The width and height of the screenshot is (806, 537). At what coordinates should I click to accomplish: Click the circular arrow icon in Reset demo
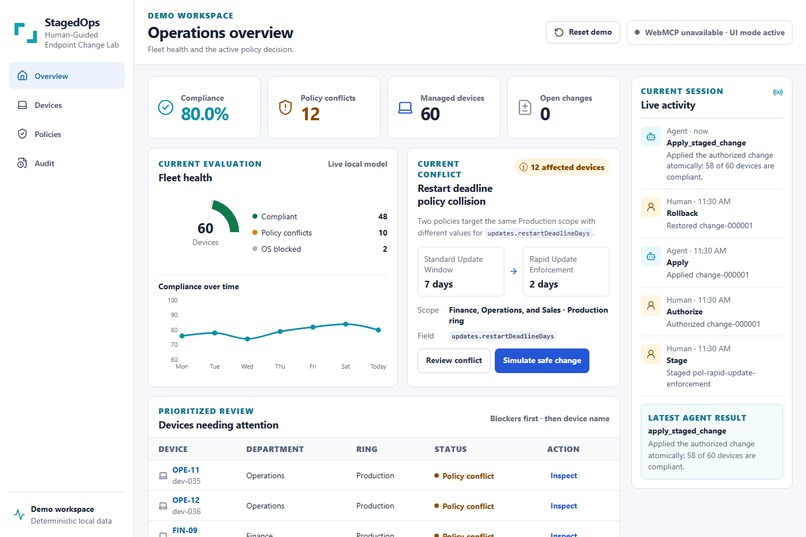click(x=559, y=32)
